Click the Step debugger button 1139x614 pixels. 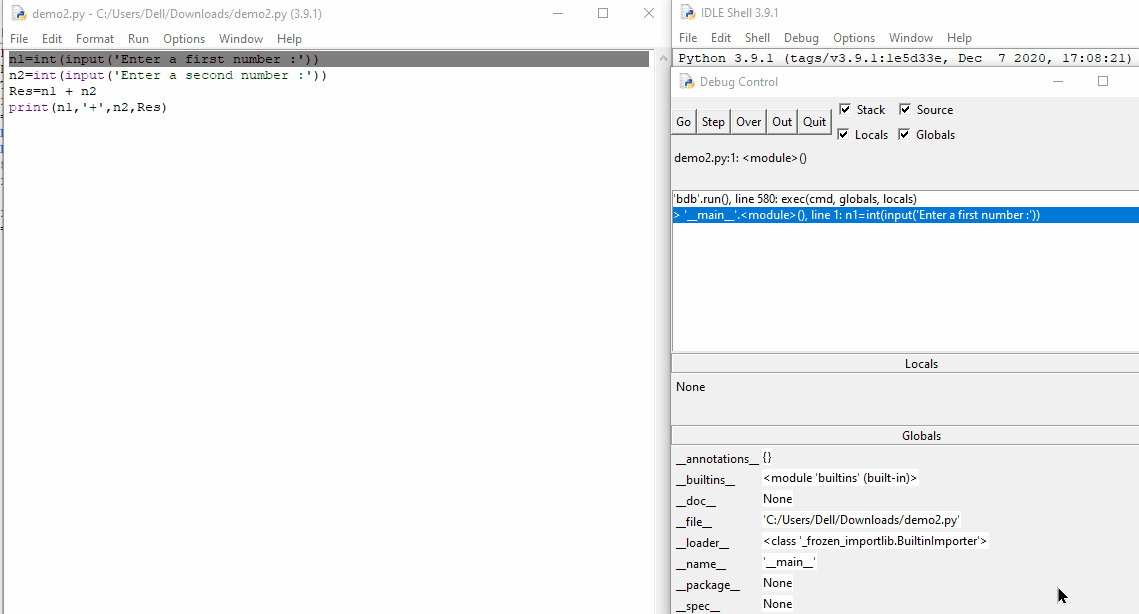tap(713, 122)
